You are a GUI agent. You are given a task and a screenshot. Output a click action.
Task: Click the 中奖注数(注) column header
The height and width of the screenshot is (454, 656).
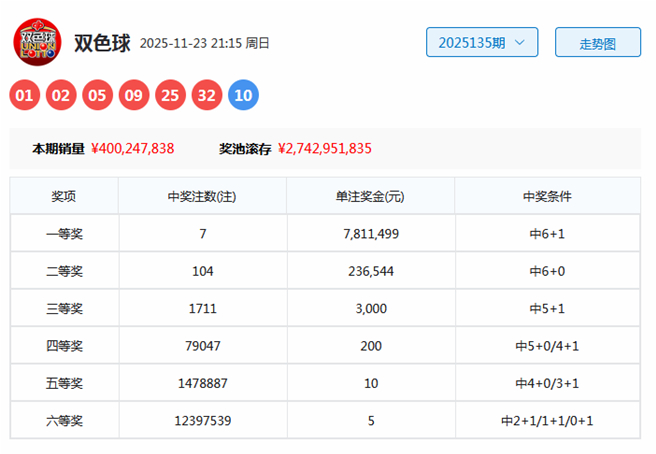pyautogui.click(x=202, y=196)
